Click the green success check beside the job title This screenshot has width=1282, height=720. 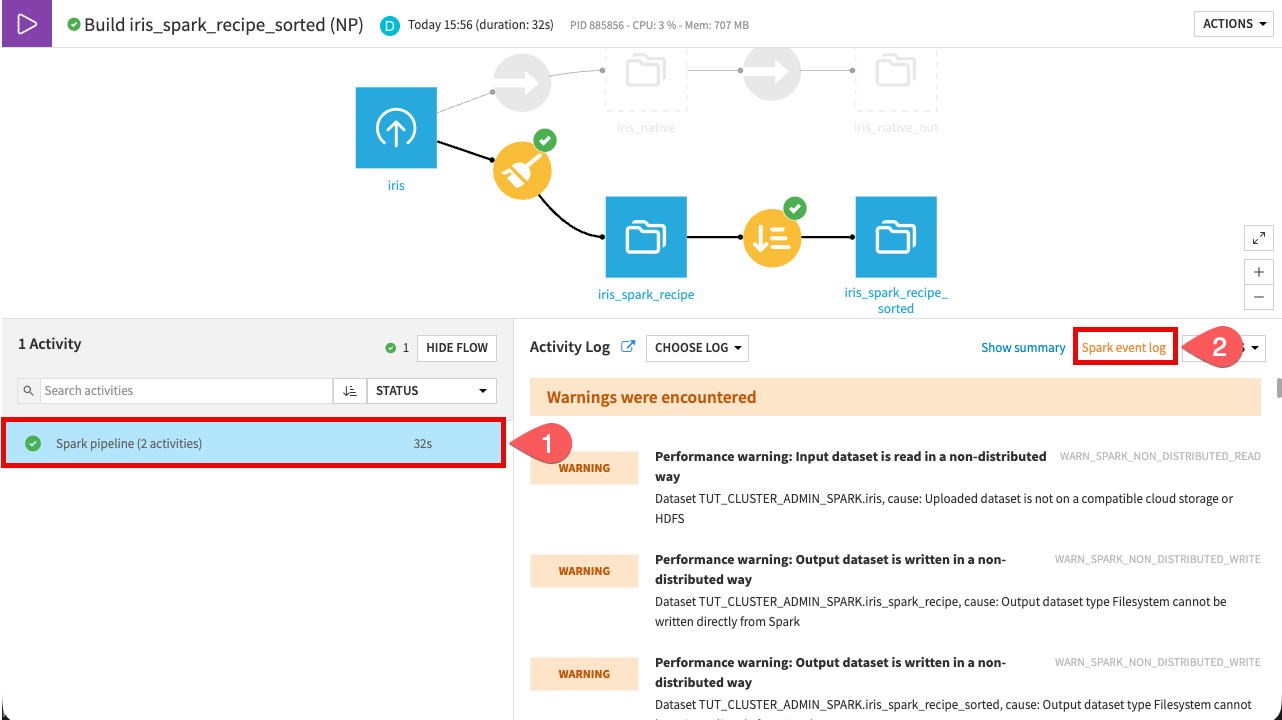coord(74,24)
